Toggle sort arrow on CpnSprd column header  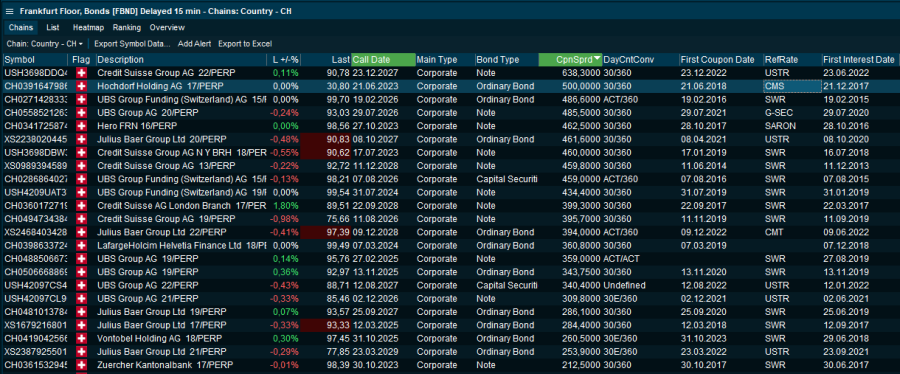pyautogui.click(x=598, y=59)
